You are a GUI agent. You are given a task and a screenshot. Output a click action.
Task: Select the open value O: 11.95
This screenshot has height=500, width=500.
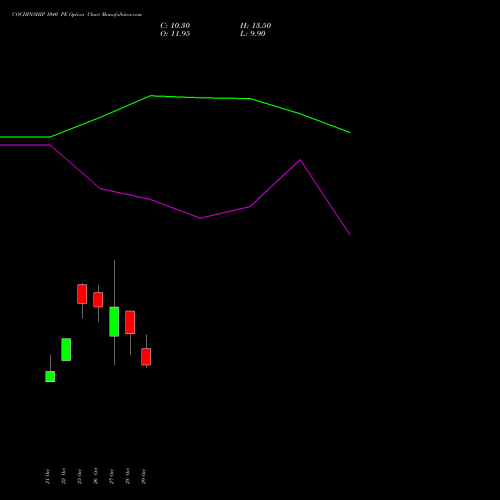pyautogui.click(x=175, y=34)
